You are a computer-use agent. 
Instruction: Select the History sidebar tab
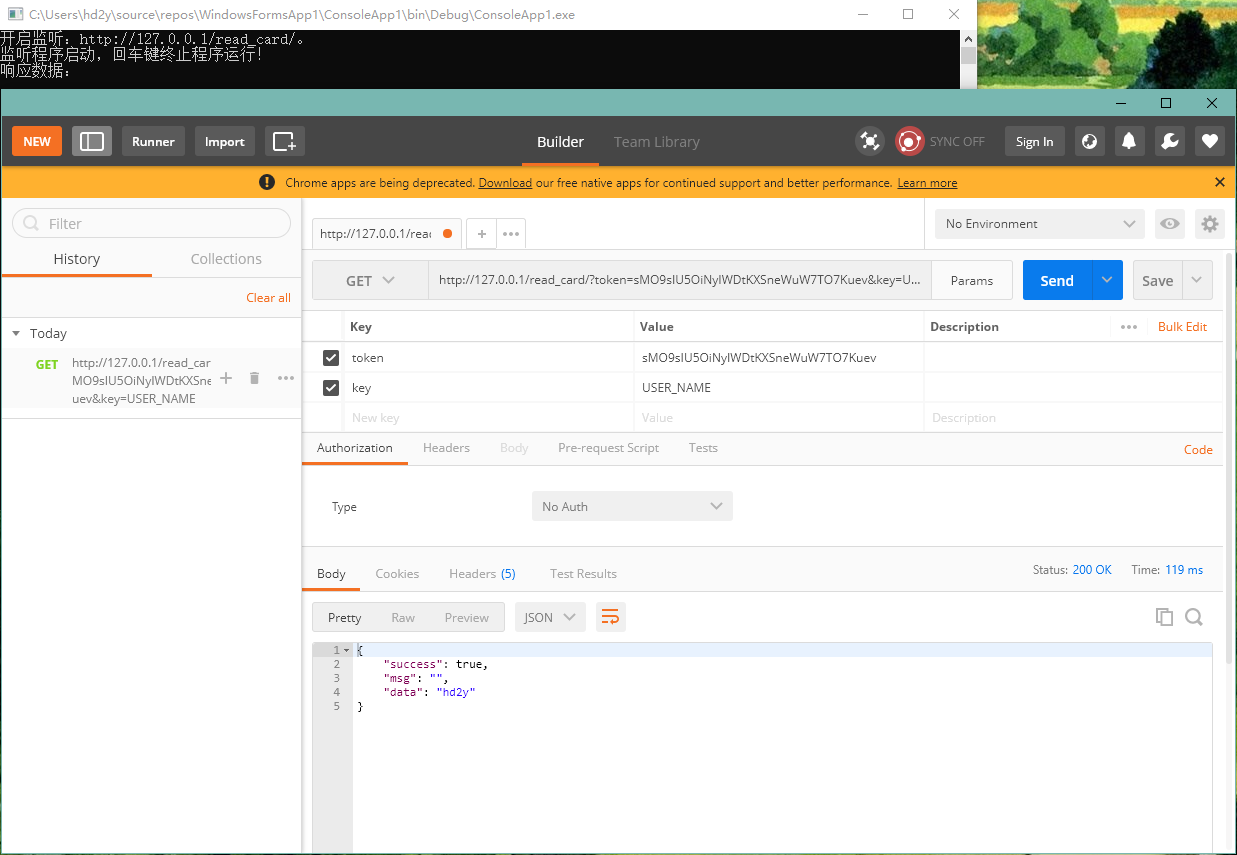(76, 258)
